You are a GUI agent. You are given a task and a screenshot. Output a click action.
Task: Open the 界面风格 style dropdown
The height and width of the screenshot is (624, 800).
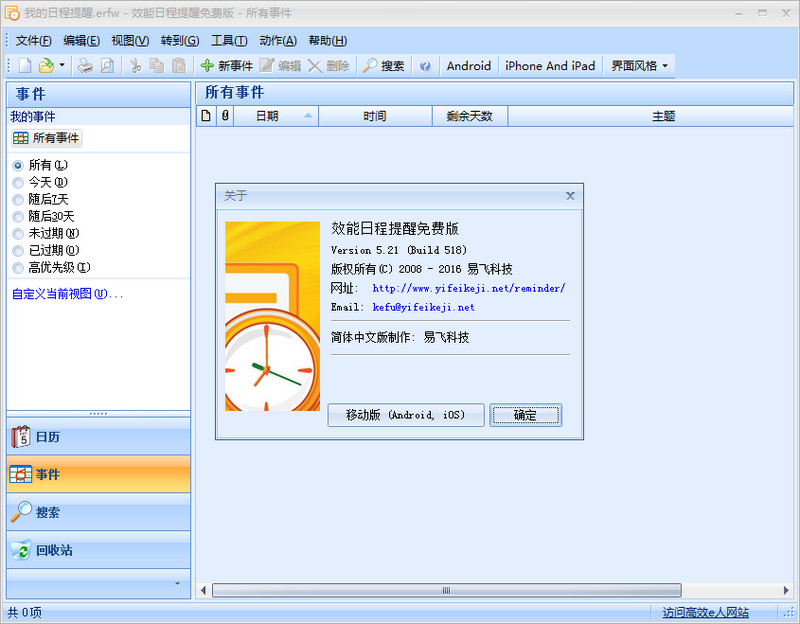[x=639, y=66]
